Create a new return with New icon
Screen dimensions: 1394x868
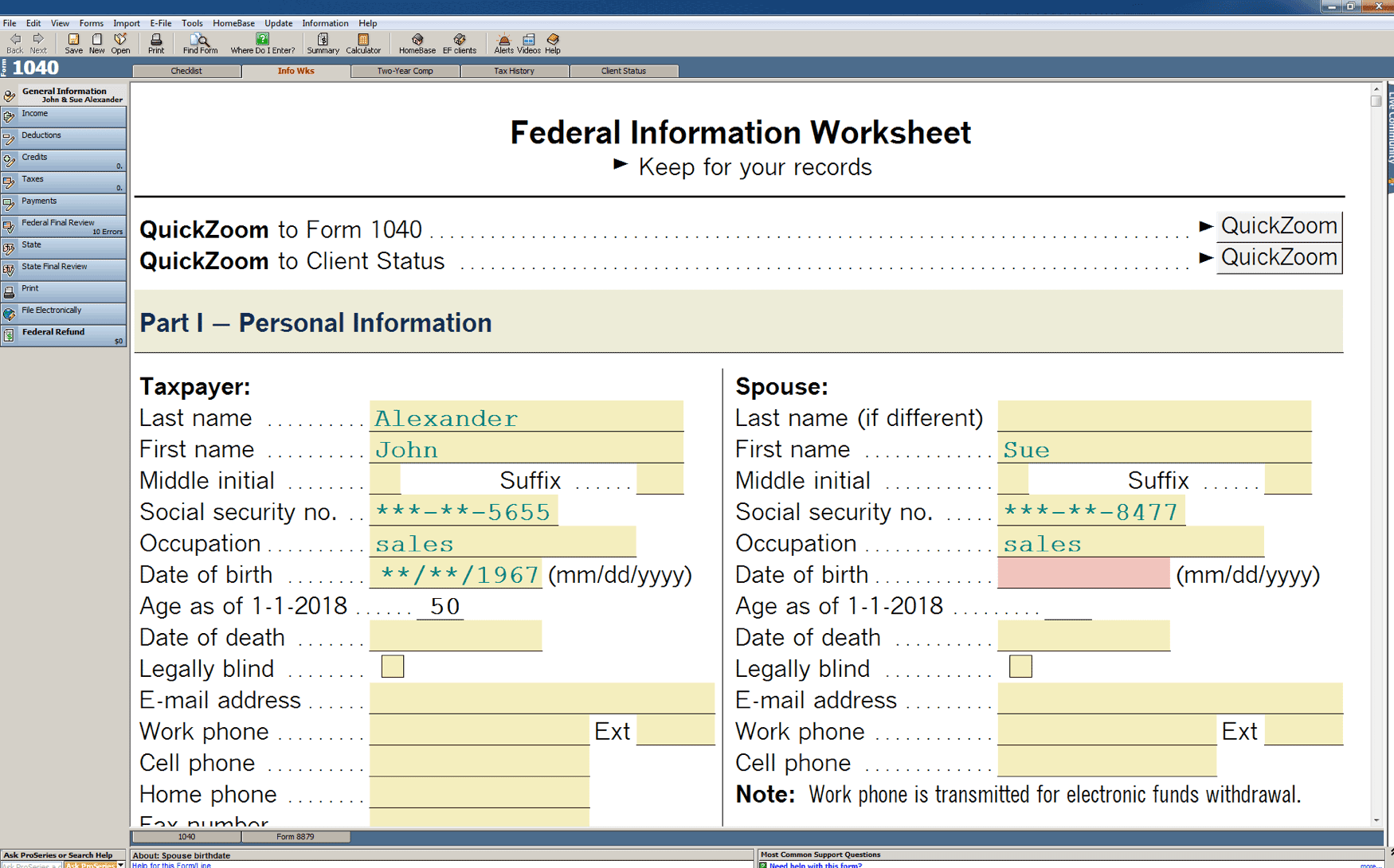point(96,43)
